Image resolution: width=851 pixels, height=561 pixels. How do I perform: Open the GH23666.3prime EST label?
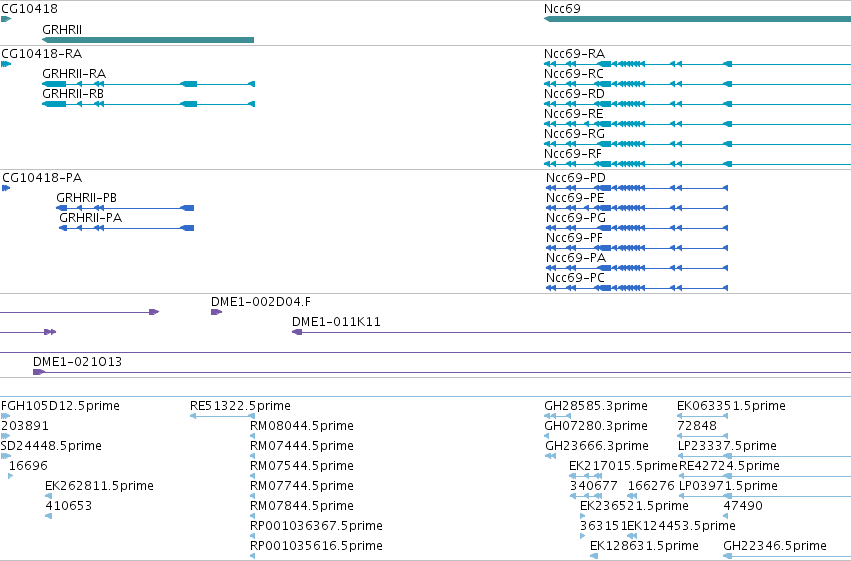pos(597,447)
